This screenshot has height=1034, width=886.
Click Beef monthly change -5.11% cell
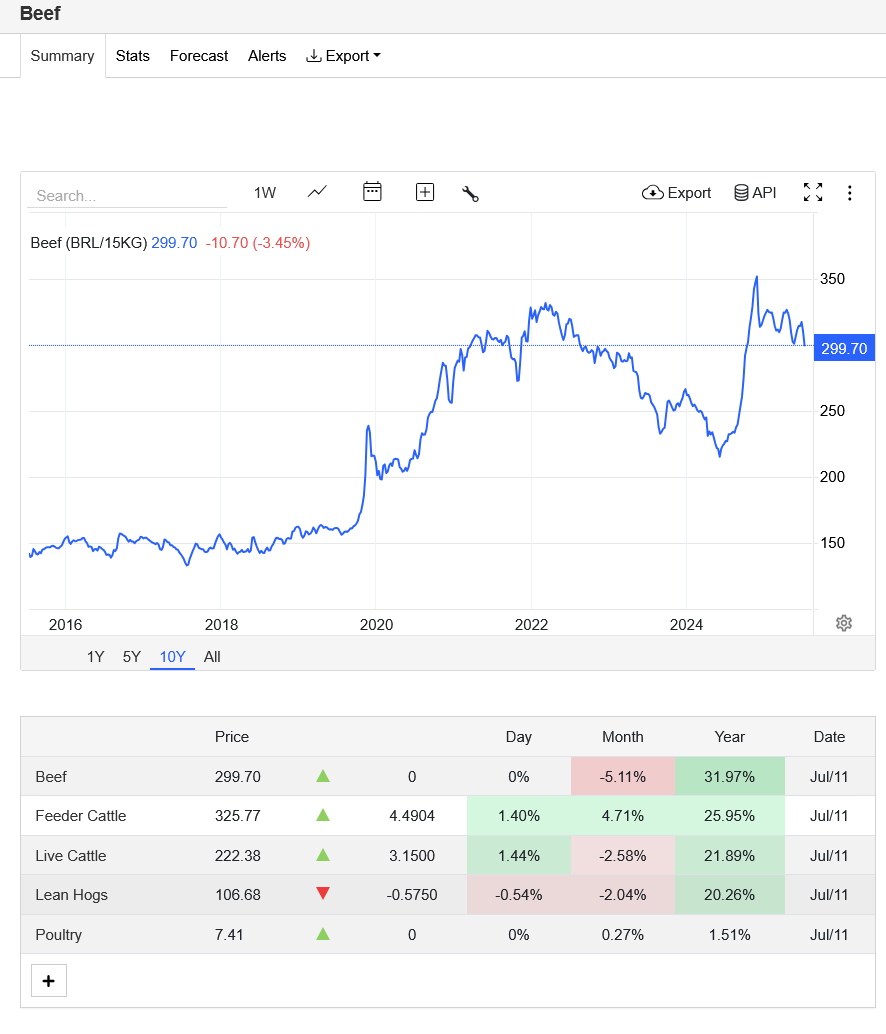(623, 776)
